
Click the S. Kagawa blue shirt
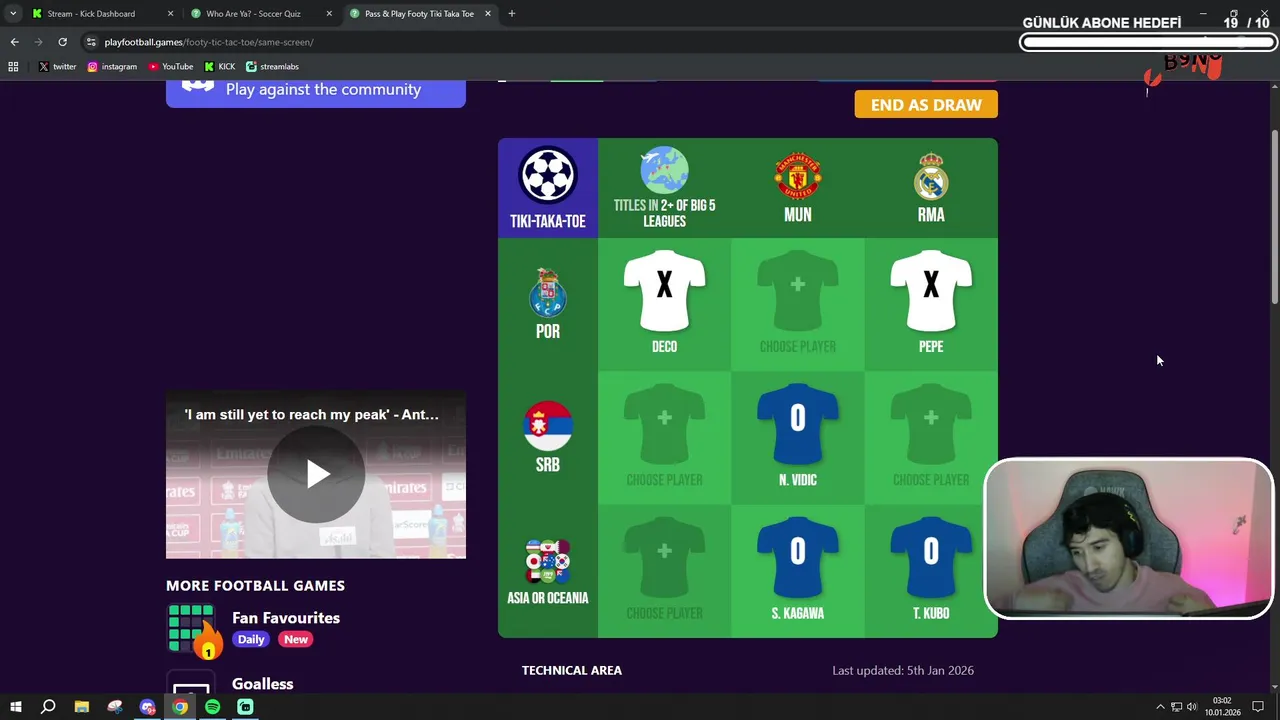pyautogui.click(x=798, y=557)
